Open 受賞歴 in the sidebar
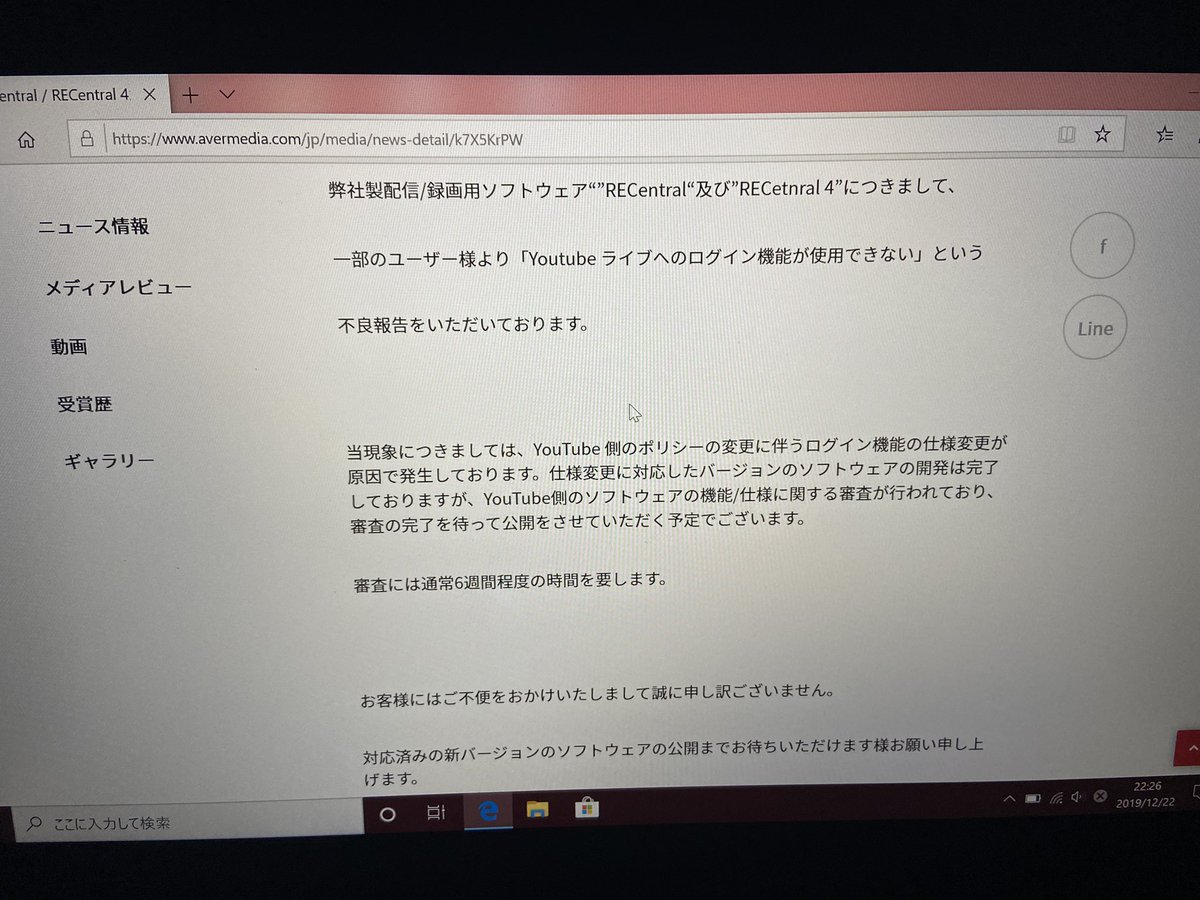The image size is (1200, 900). pyautogui.click(x=85, y=404)
